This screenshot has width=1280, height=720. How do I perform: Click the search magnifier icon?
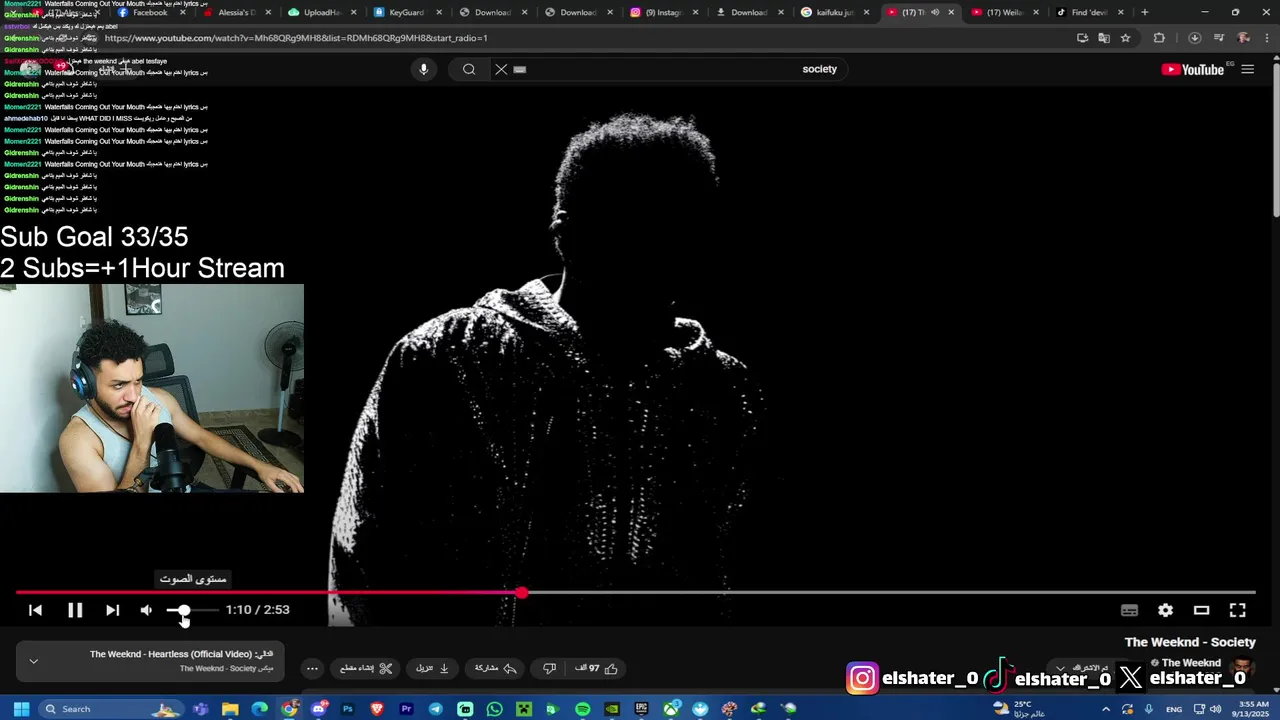pos(469,69)
